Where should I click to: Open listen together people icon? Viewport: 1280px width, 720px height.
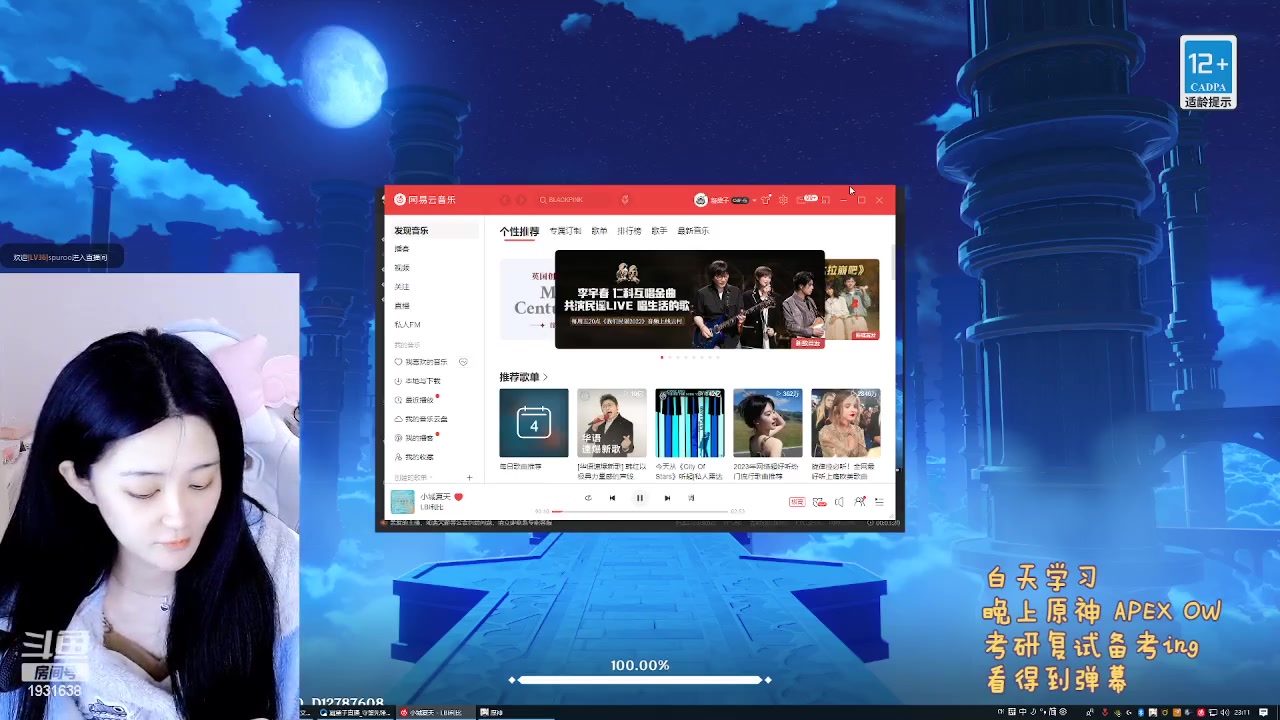coord(860,502)
